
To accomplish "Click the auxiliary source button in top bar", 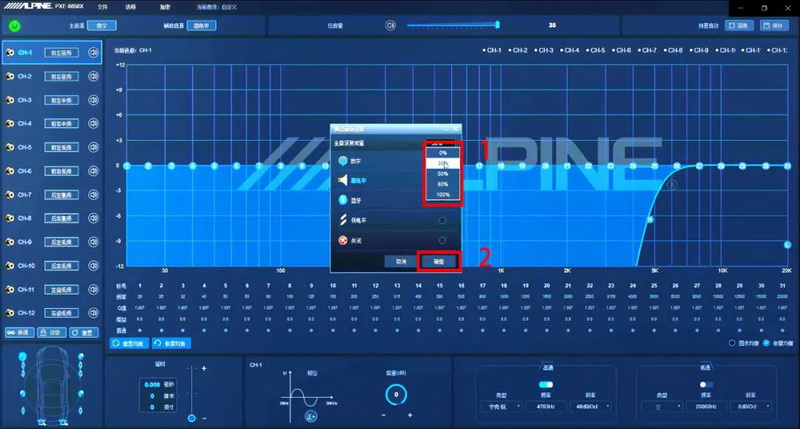I will coord(202,26).
